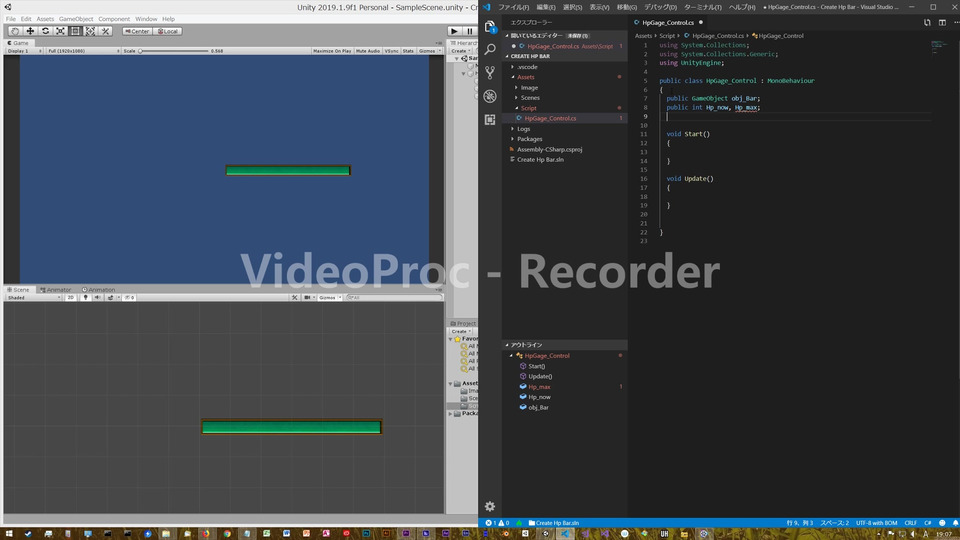
Task: Open the Extensions view icon in VS Code
Action: [x=490, y=119]
